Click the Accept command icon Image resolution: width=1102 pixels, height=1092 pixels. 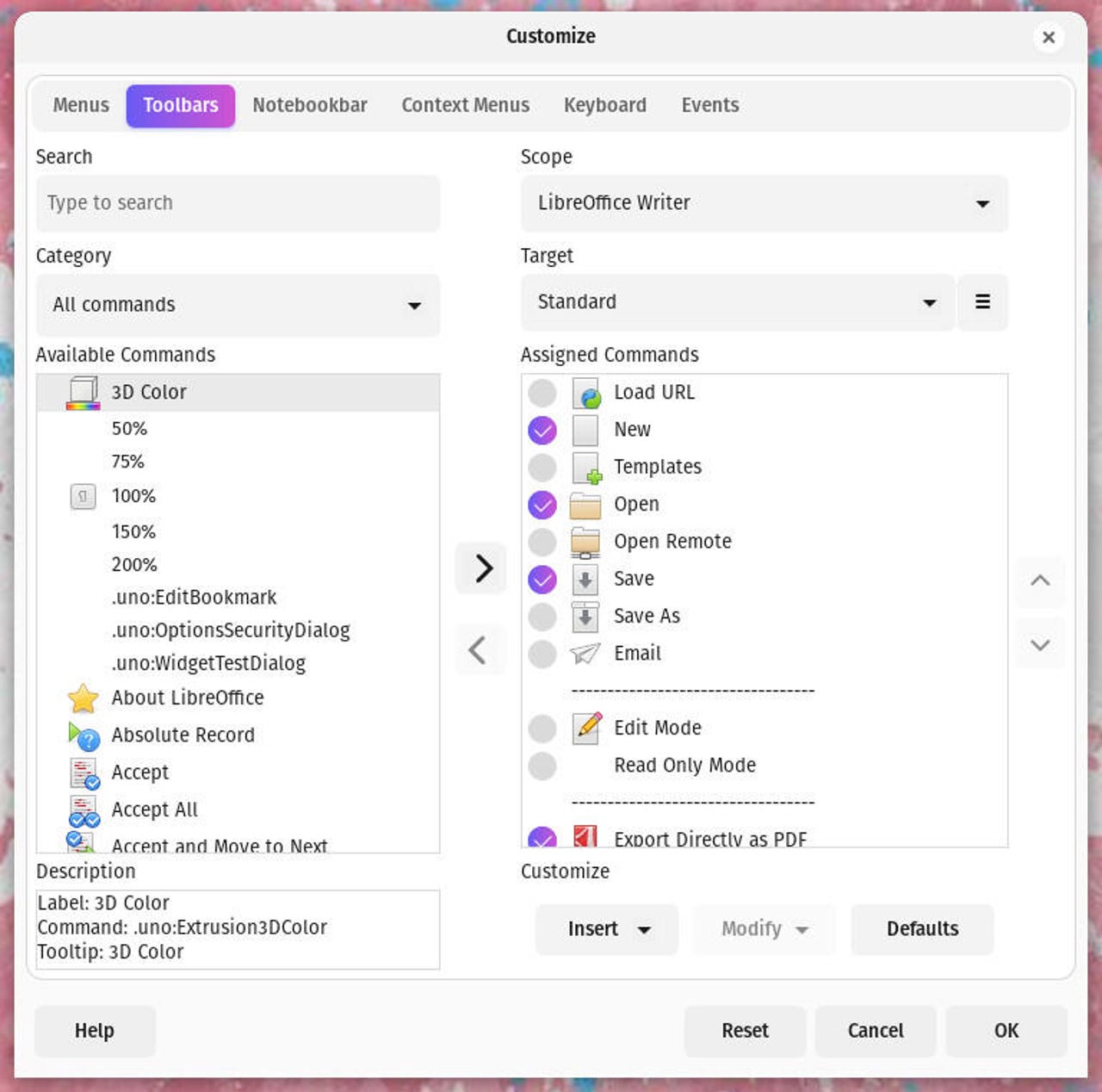[x=84, y=772]
